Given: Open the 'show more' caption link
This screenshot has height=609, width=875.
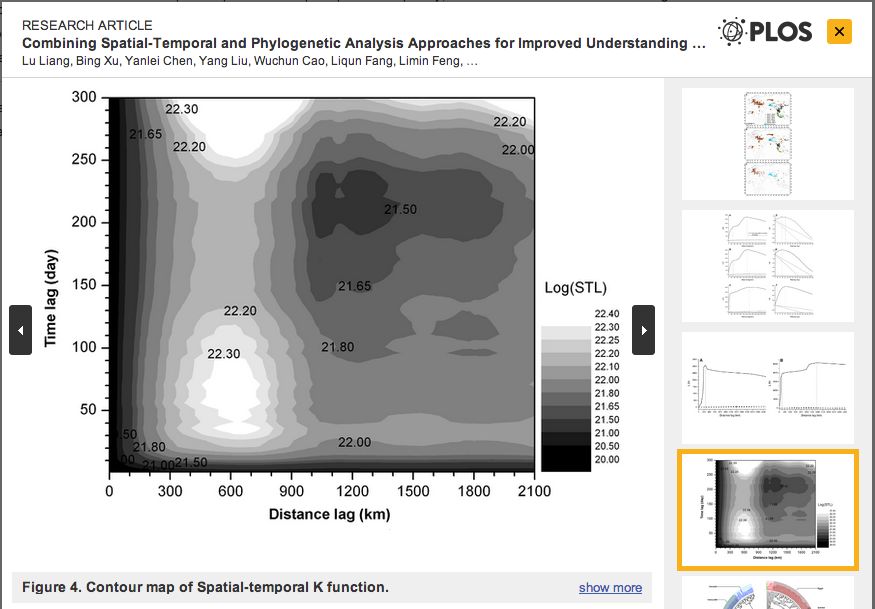Looking at the screenshot, I should click(x=610, y=587).
